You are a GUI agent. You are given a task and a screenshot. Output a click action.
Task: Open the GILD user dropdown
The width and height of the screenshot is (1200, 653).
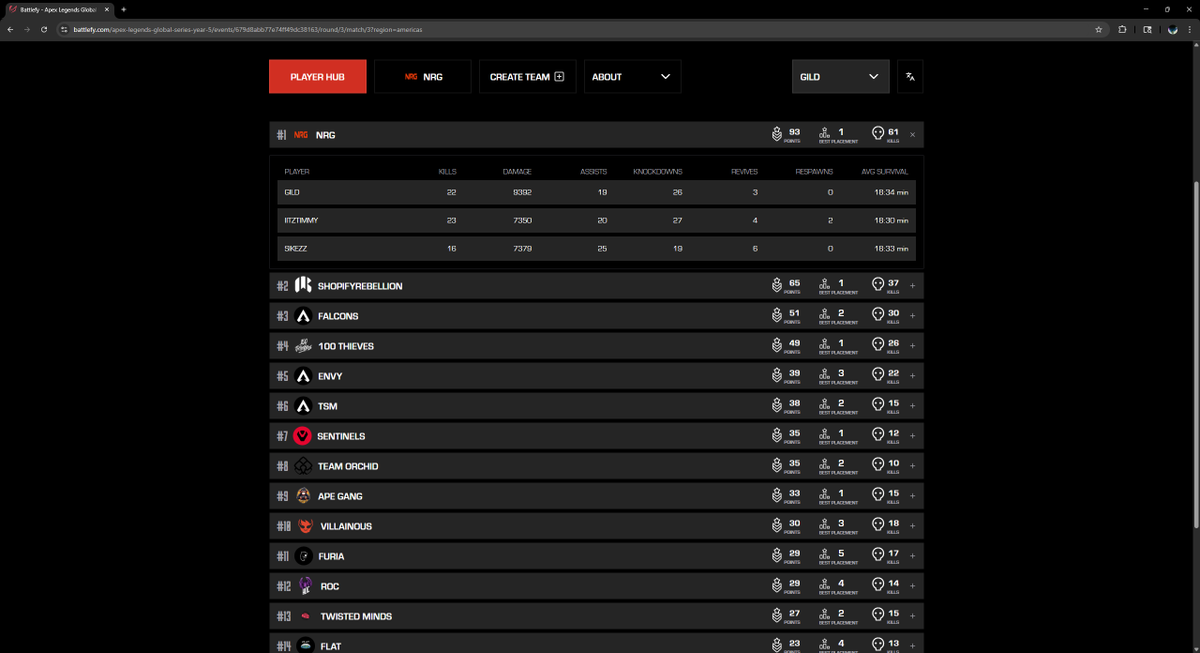point(840,77)
